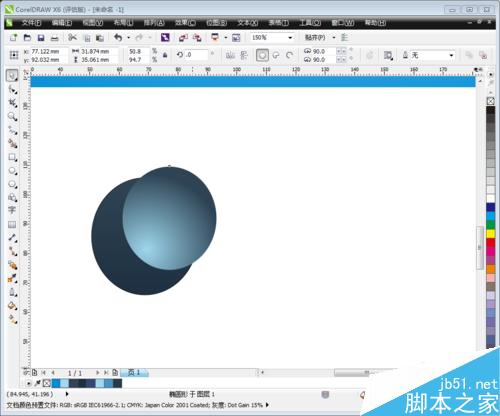The image size is (500, 416).
Task: Select the Smart Fill tool
Action: point(13,144)
